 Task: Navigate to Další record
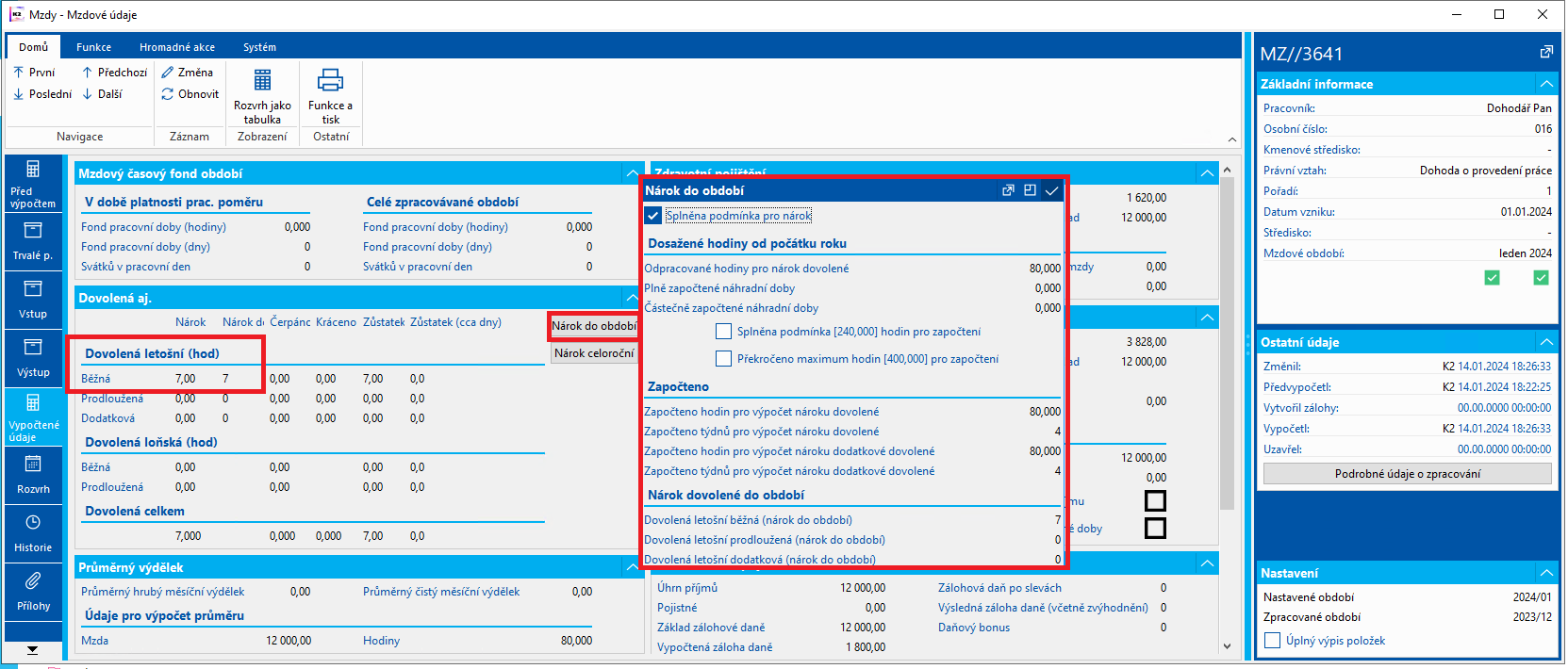point(102,94)
